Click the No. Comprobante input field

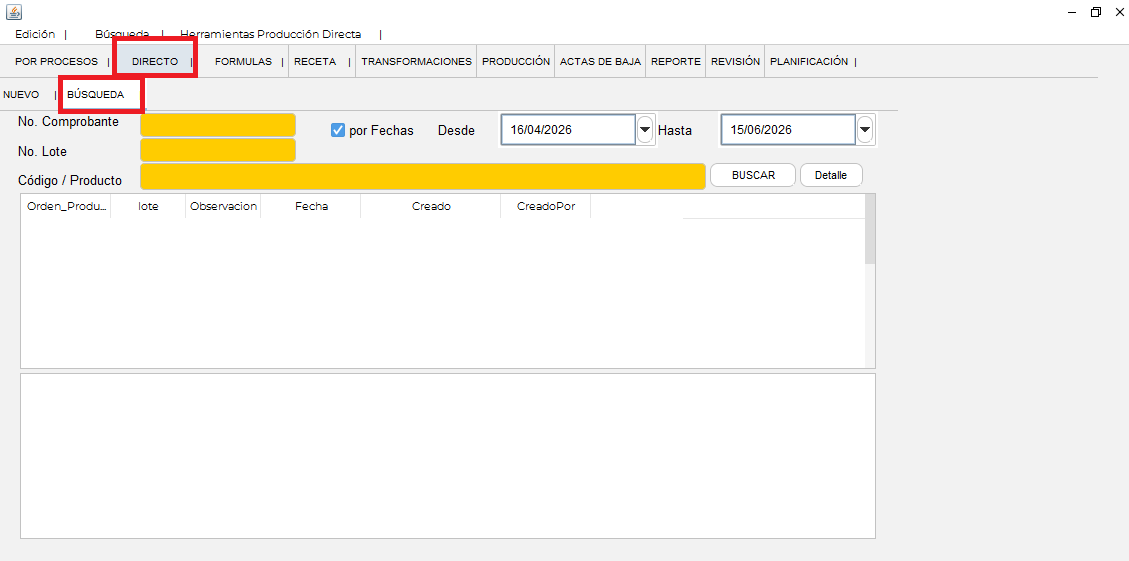coord(218,125)
